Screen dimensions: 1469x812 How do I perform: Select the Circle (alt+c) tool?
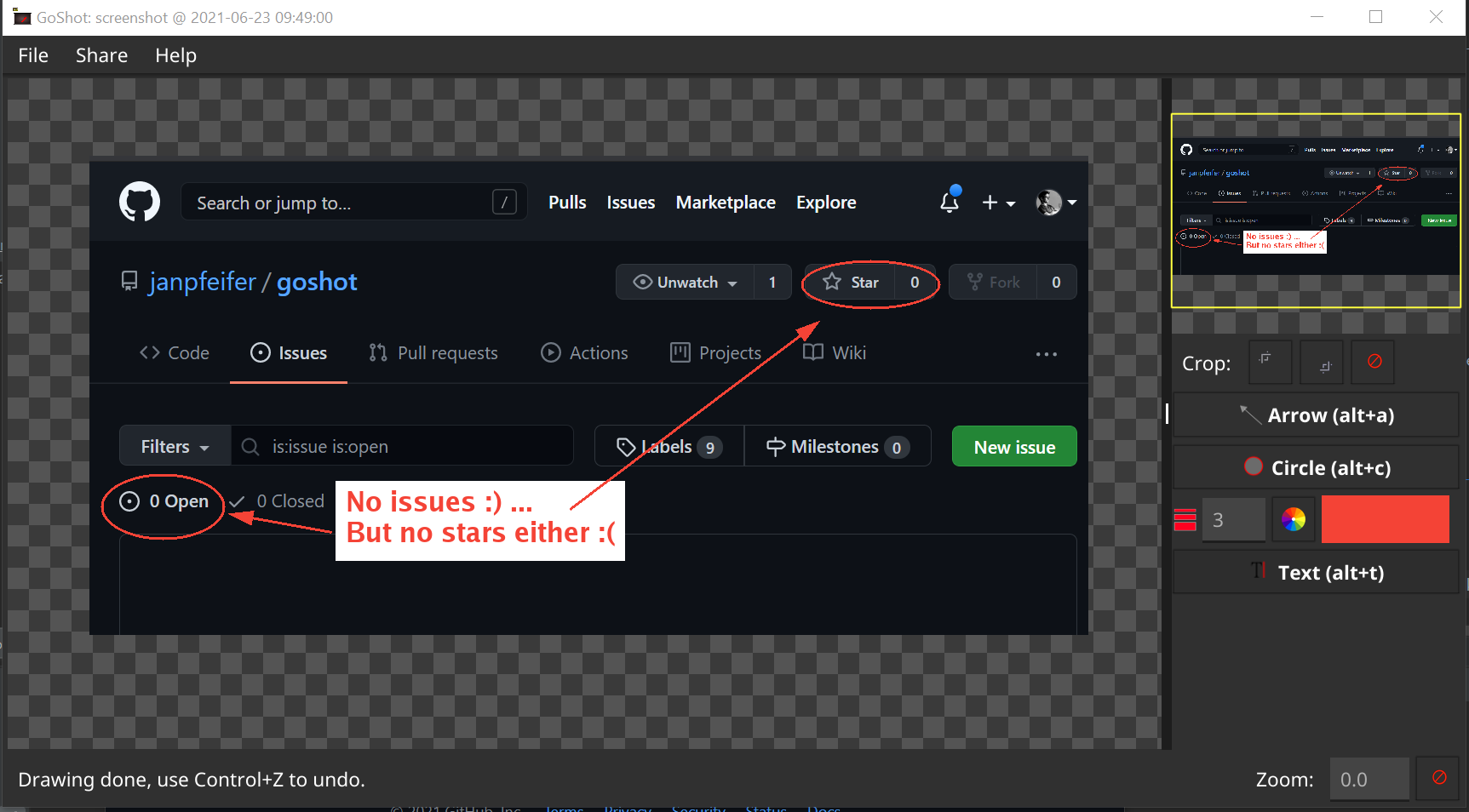pyautogui.click(x=1316, y=467)
